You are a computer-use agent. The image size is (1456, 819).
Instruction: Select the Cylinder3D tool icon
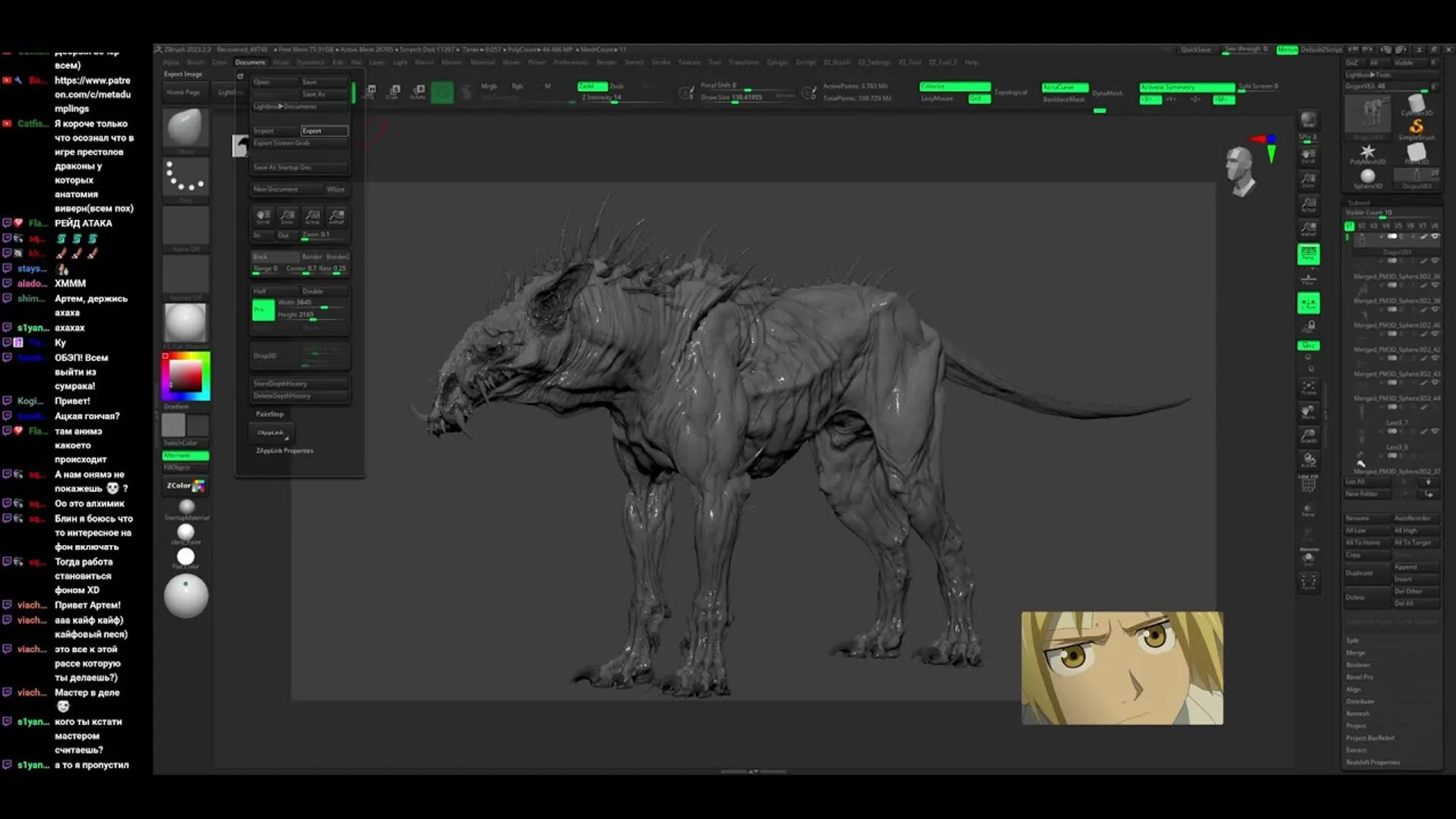[1416, 103]
